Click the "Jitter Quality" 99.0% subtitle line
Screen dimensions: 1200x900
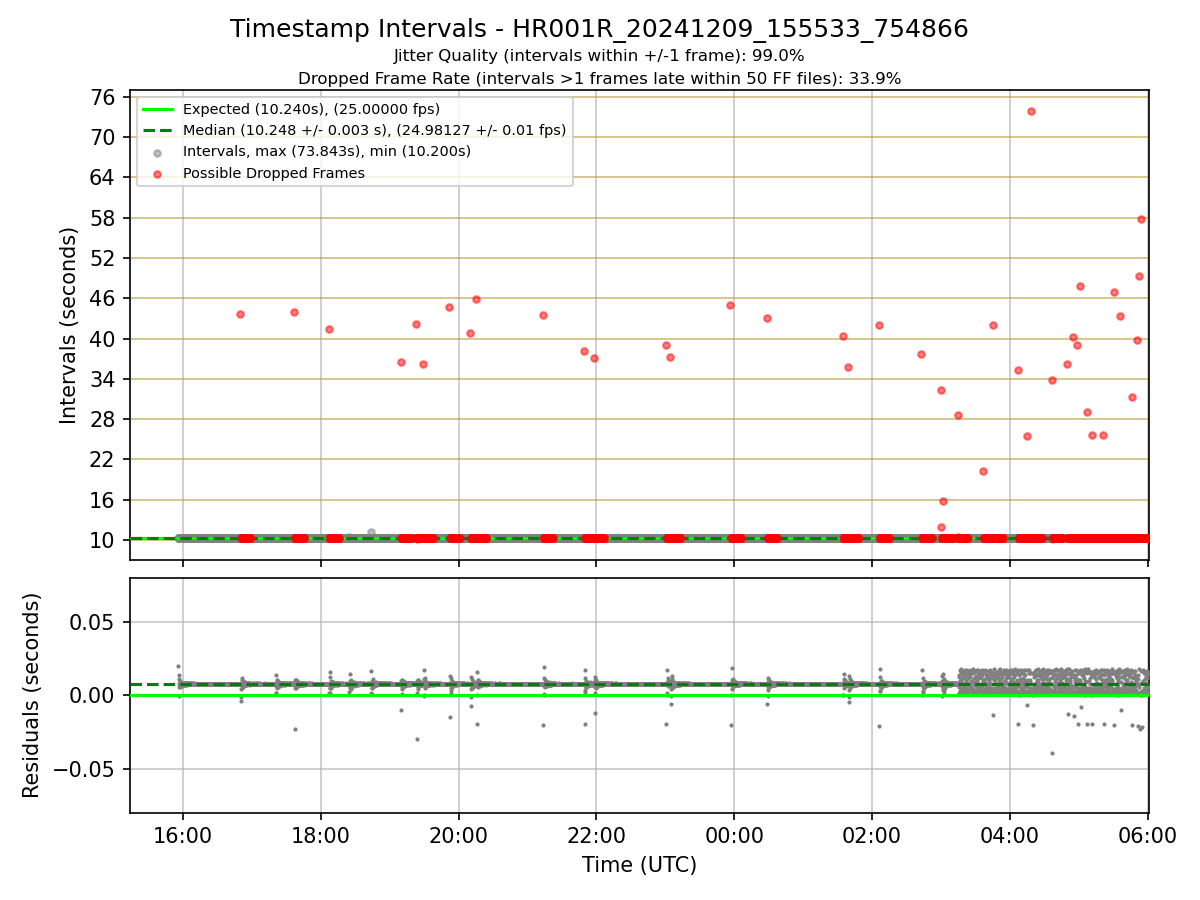[599, 56]
